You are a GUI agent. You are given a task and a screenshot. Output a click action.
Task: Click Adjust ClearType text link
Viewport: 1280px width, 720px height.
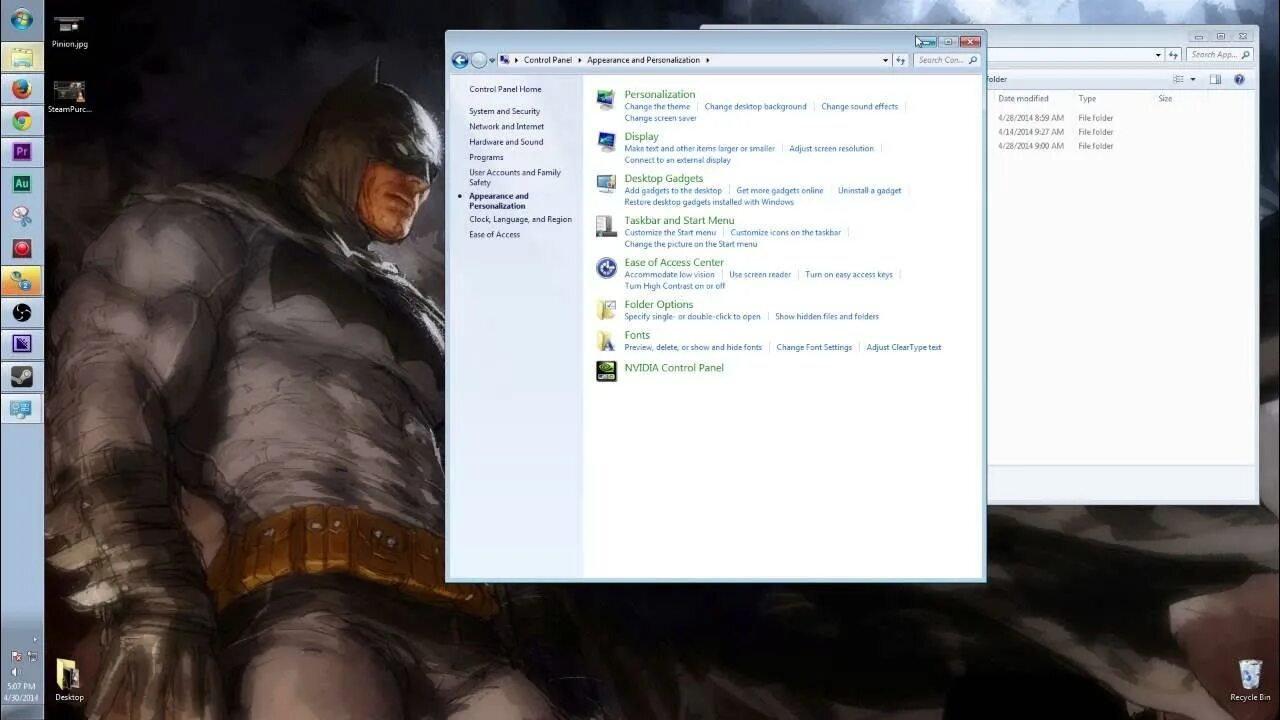904,347
